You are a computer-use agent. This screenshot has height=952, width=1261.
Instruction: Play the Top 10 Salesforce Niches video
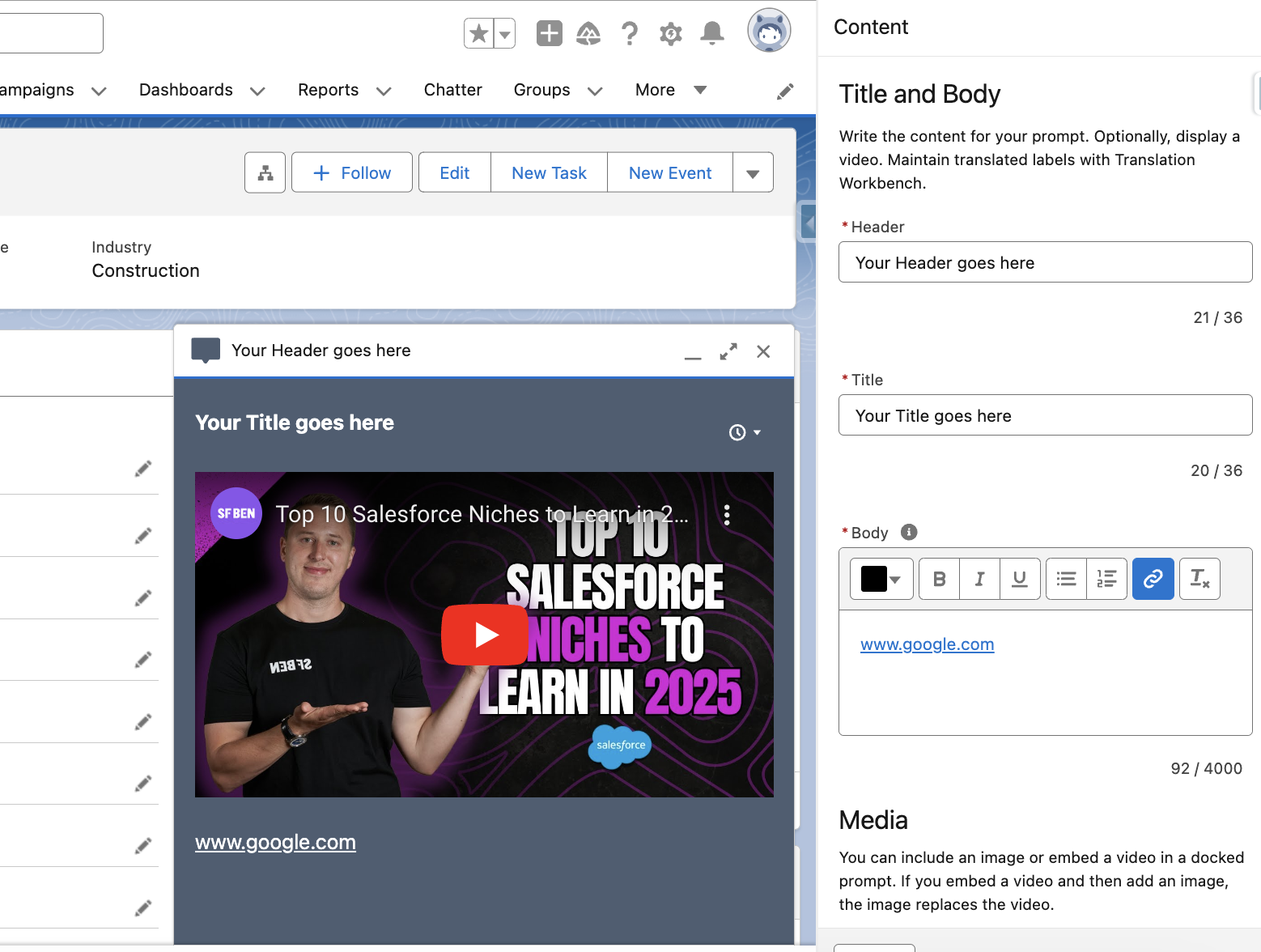[x=485, y=635]
